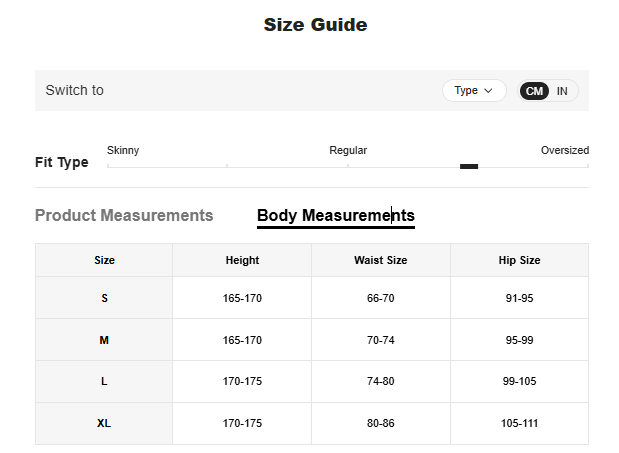Select the M size row label
This screenshot has height=453, width=619.
point(104,340)
